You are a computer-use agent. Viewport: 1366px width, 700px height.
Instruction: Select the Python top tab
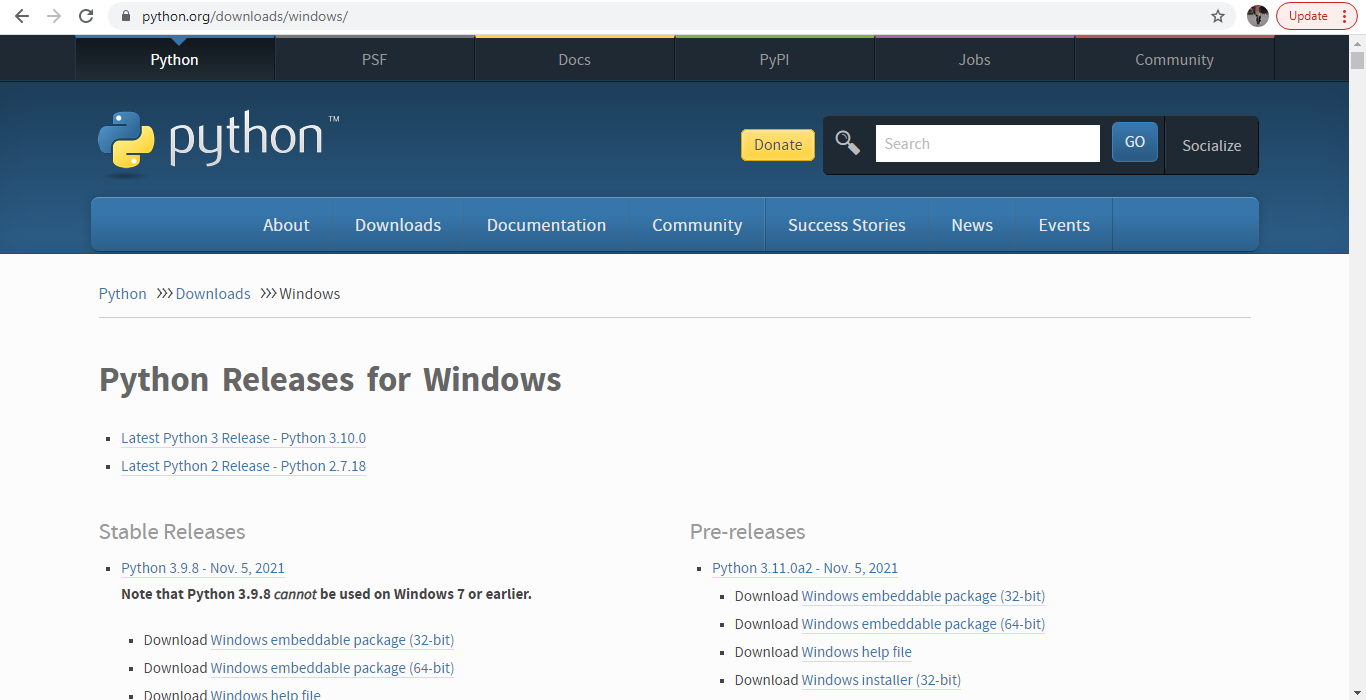tap(174, 60)
